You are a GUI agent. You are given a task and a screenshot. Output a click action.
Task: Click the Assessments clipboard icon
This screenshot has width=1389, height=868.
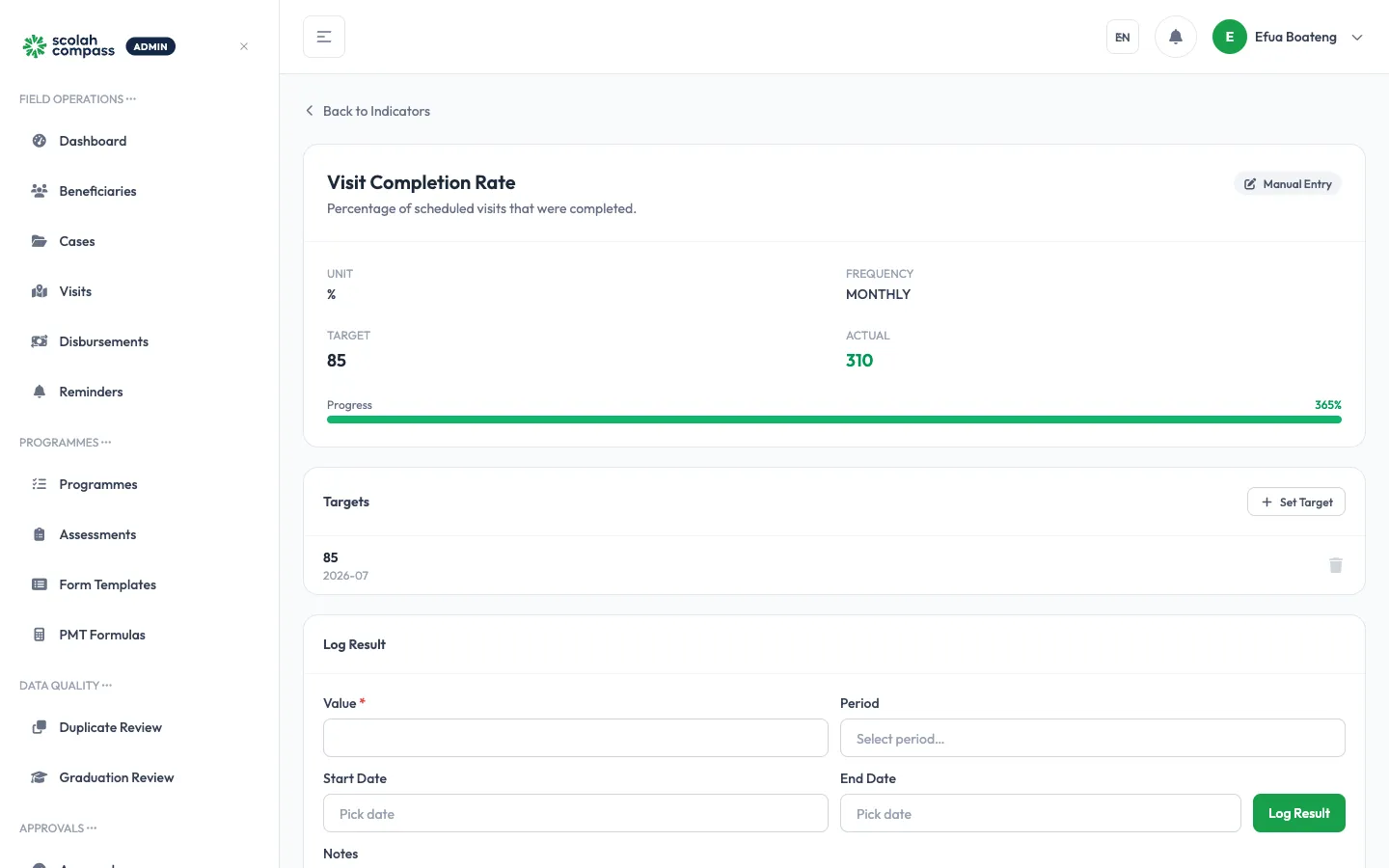tap(40, 534)
